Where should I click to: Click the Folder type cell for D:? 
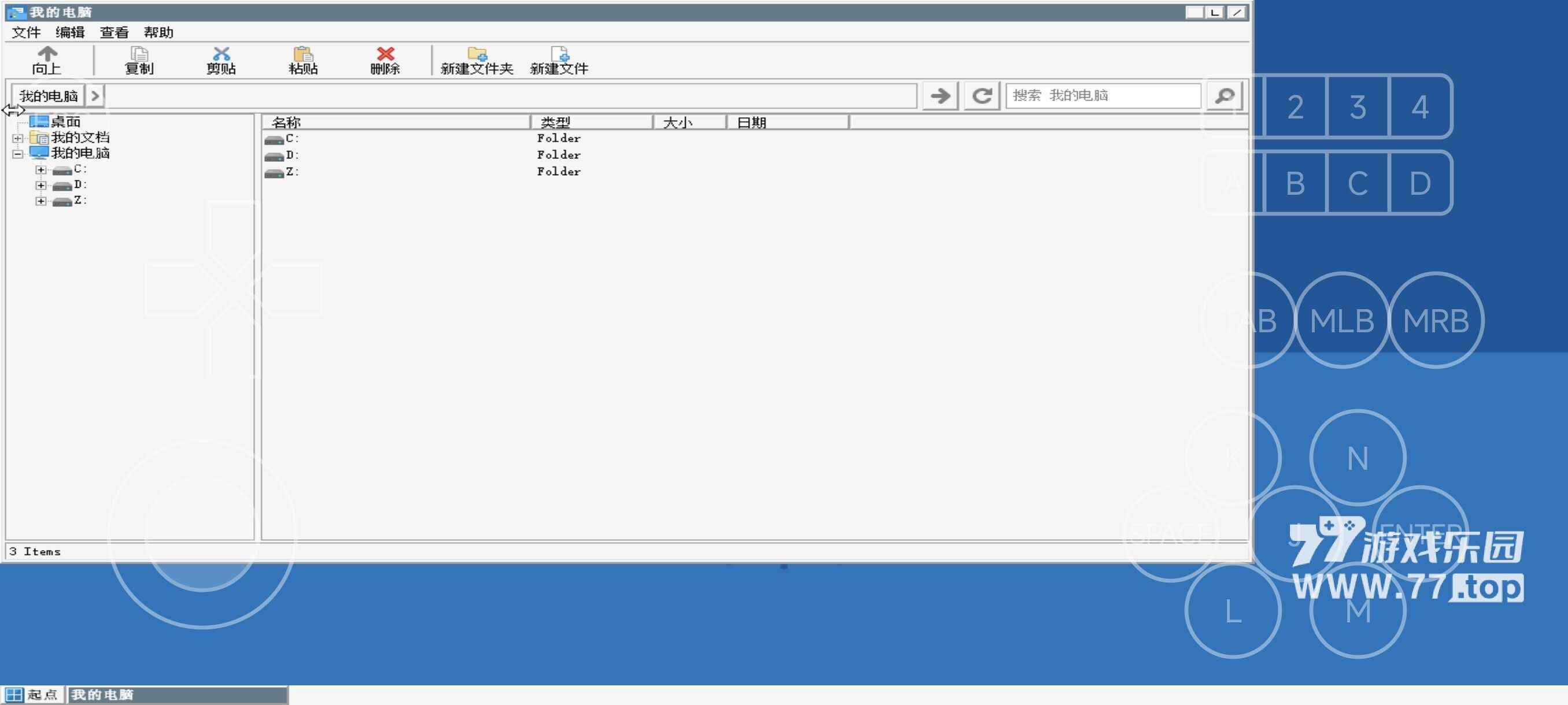[559, 155]
